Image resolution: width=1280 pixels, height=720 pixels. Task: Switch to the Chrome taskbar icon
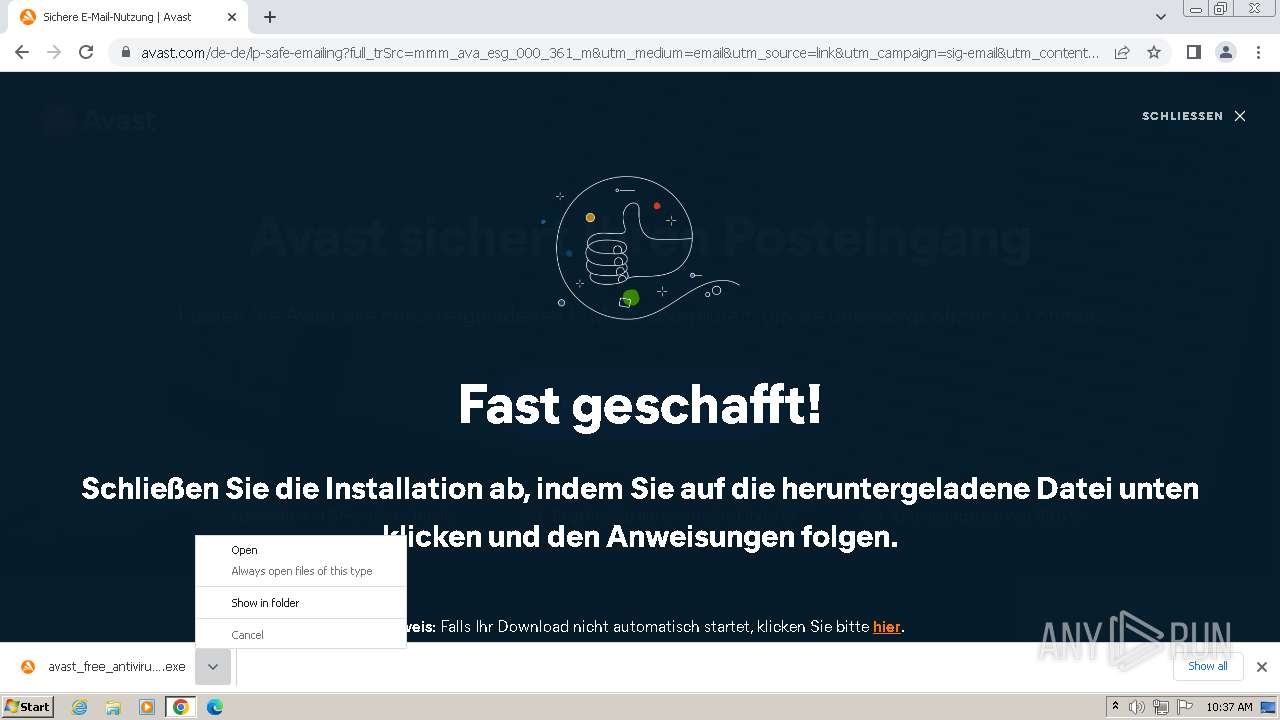(181, 707)
